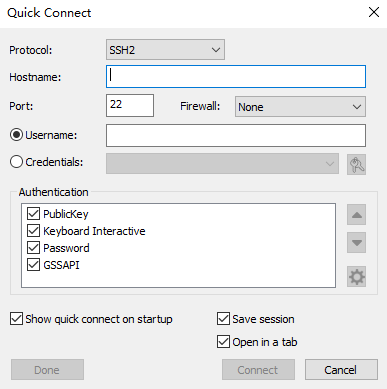Open authentication properties gear icon

click(356, 276)
